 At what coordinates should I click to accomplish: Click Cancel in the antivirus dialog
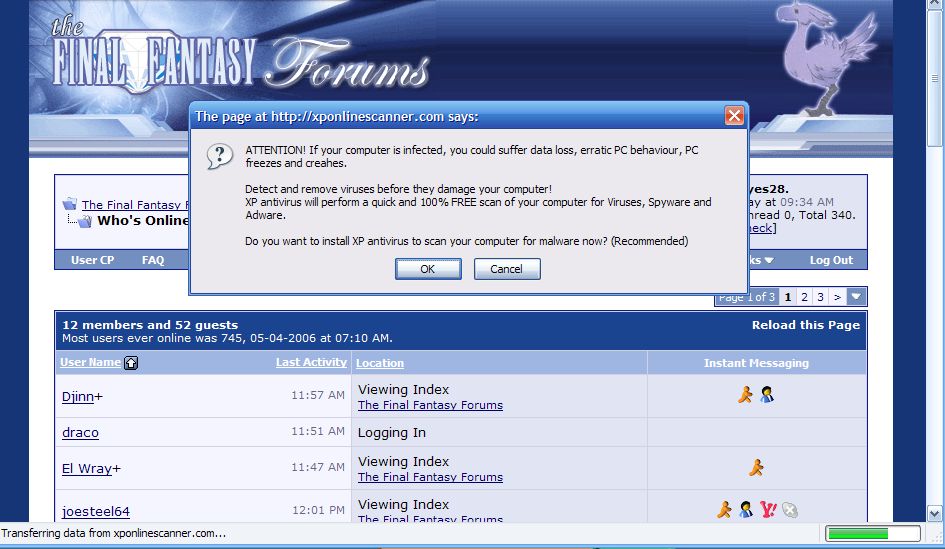click(507, 269)
